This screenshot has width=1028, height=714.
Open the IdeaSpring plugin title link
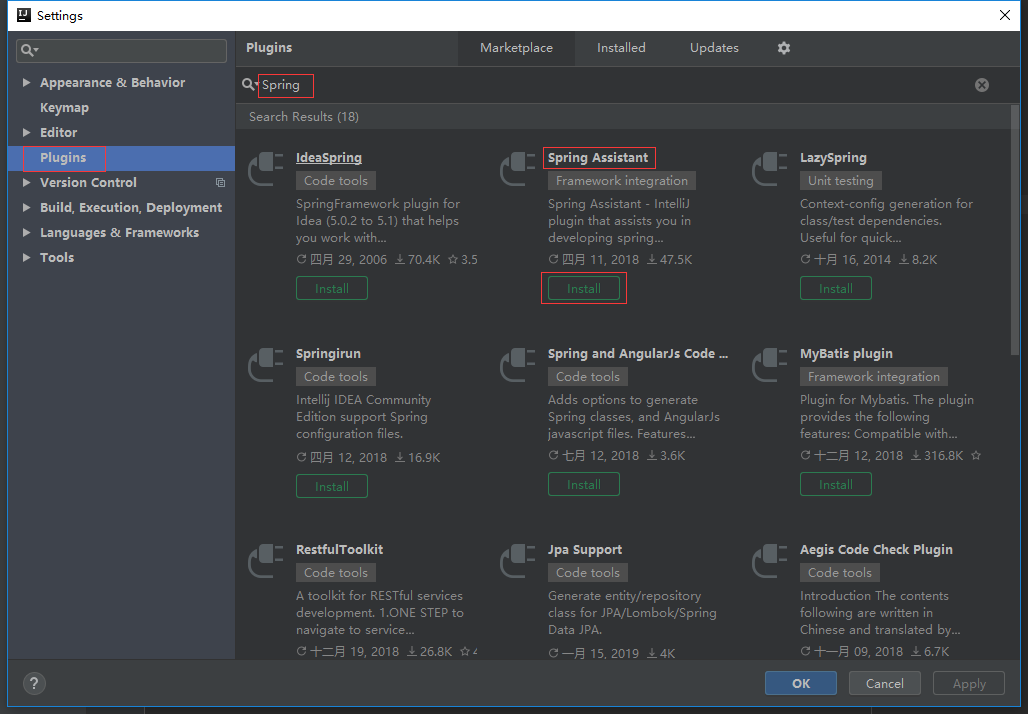pos(328,157)
